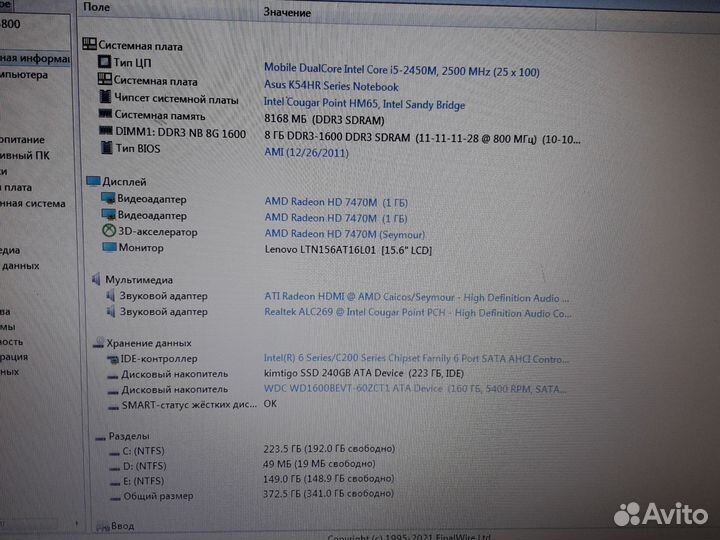Image resolution: width=720 pixels, height=540 pixels.
Task: Click the IDE-контроллер icon
Action: click(112, 359)
